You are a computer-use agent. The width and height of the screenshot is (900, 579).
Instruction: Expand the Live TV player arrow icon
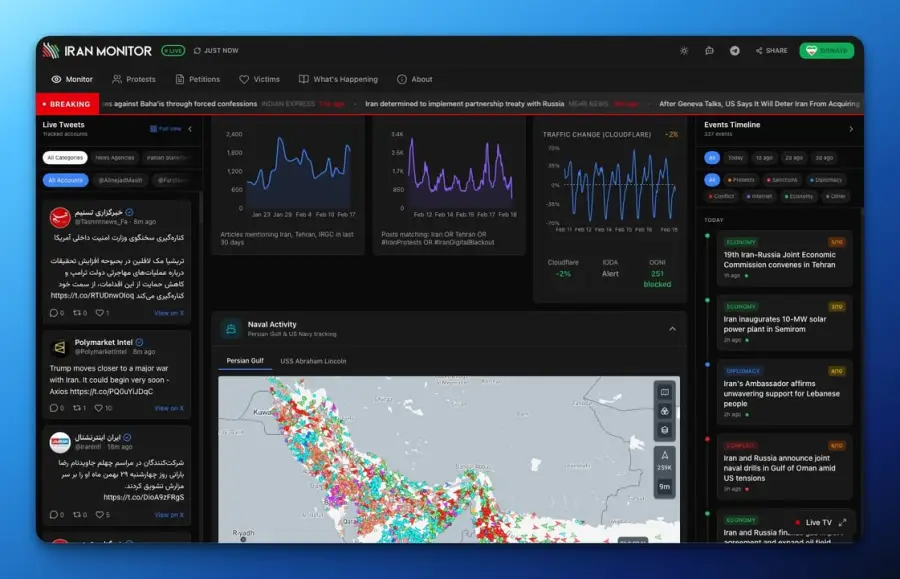coord(843,523)
